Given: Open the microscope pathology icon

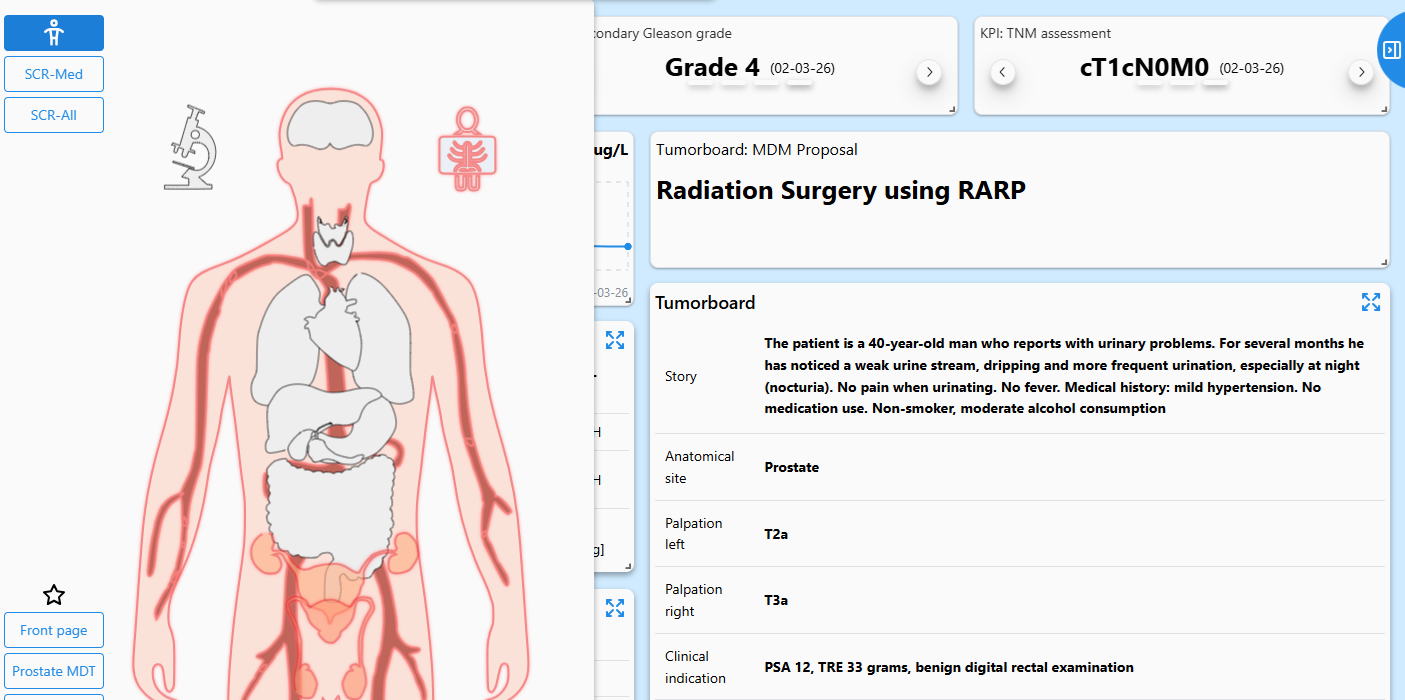Looking at the screenshot, I should click(191, 148).
